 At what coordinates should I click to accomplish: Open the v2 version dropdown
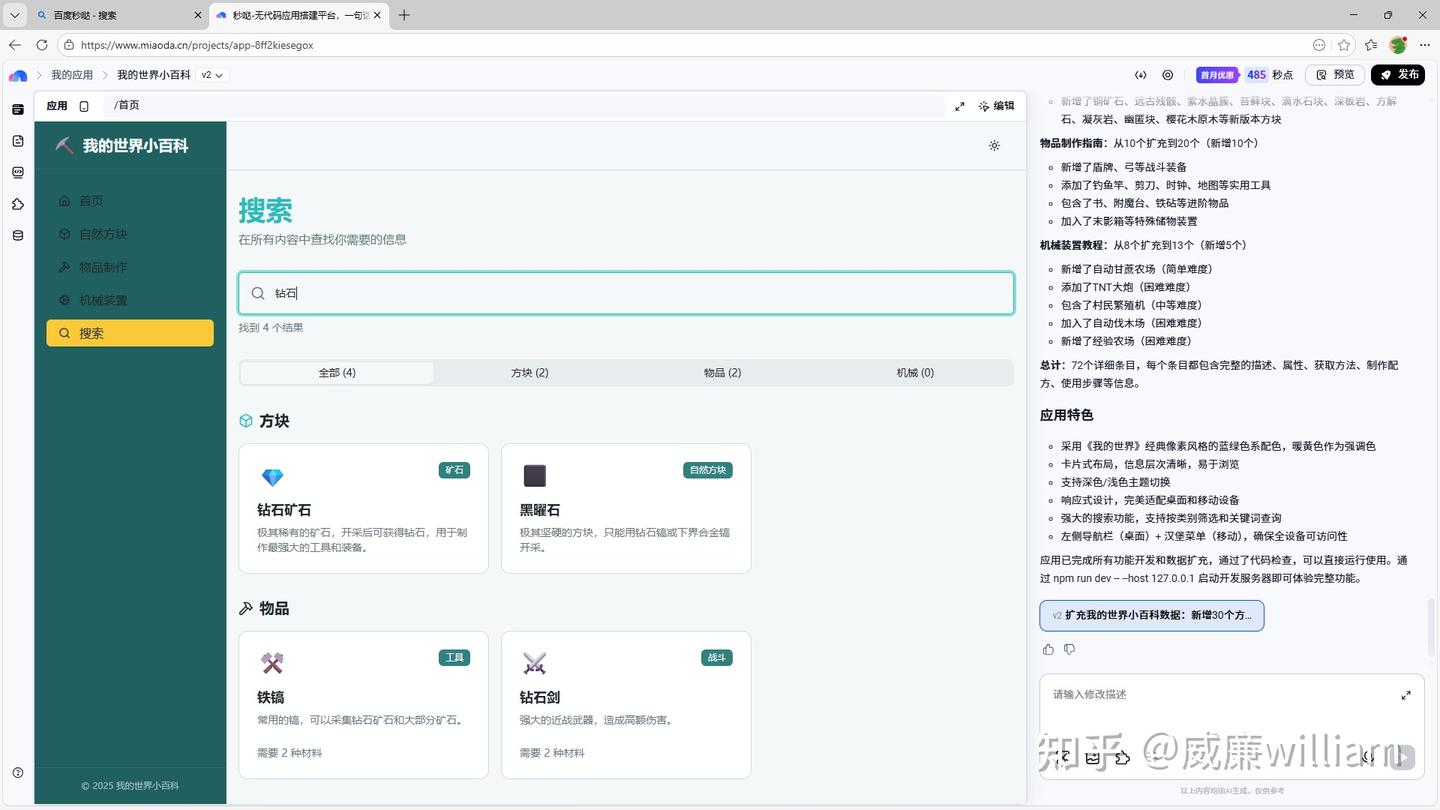[212, 75]
